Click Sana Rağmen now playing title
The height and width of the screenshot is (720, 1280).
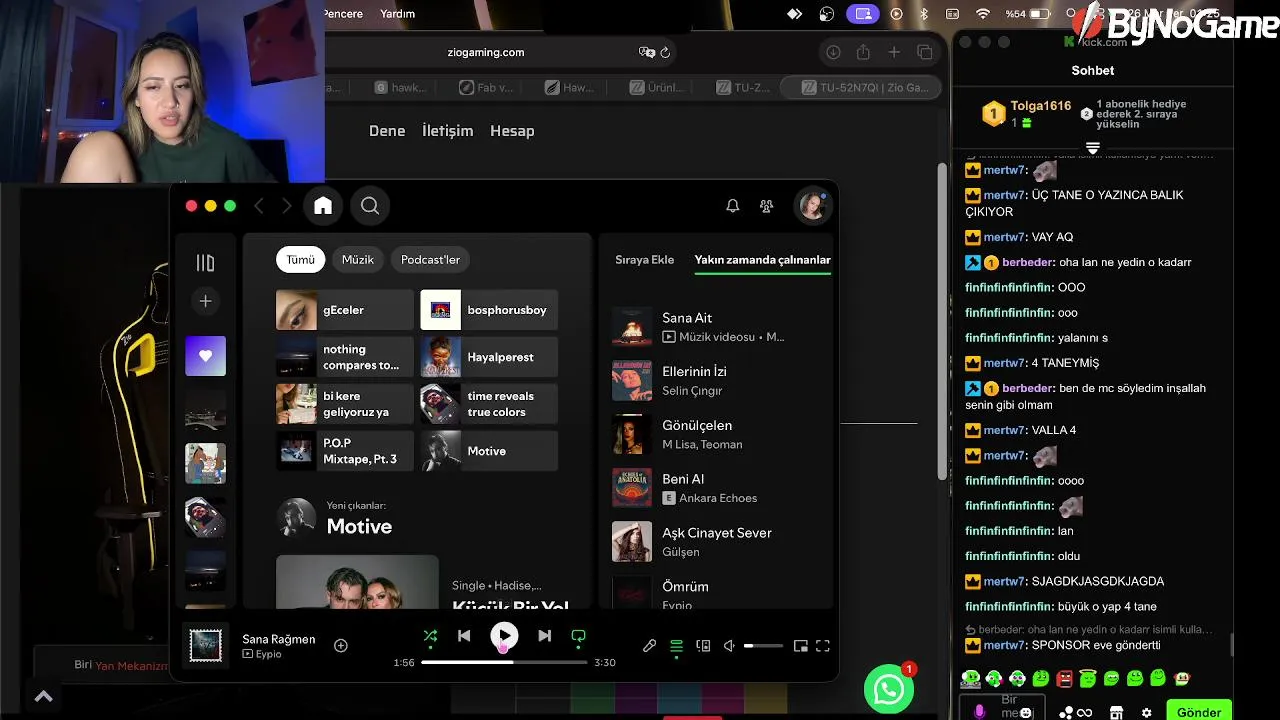click(278, 639)
